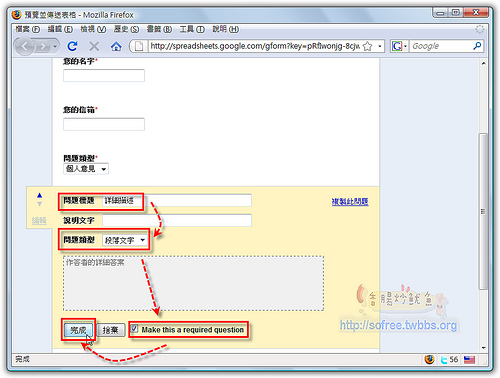The height and width of the screenshot is (378, 500).
Task: Close the Firefox window
Action: point(476,13)
